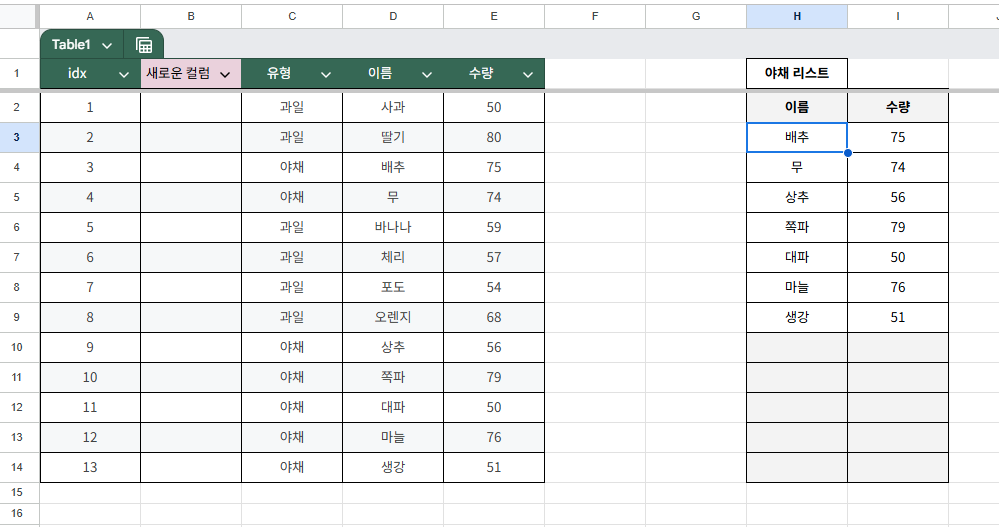
Task: Select the 68 quantity cell
Action: pyautogui.click(x=494, y=317)
